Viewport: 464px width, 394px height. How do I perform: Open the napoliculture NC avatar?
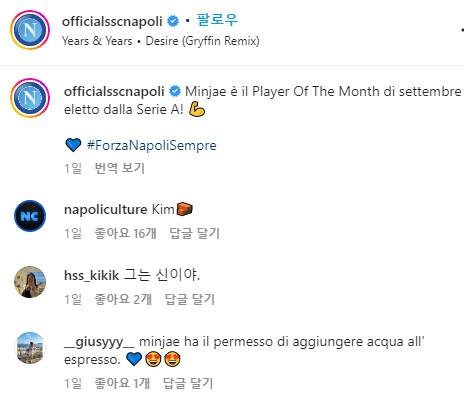click(30, 216)
